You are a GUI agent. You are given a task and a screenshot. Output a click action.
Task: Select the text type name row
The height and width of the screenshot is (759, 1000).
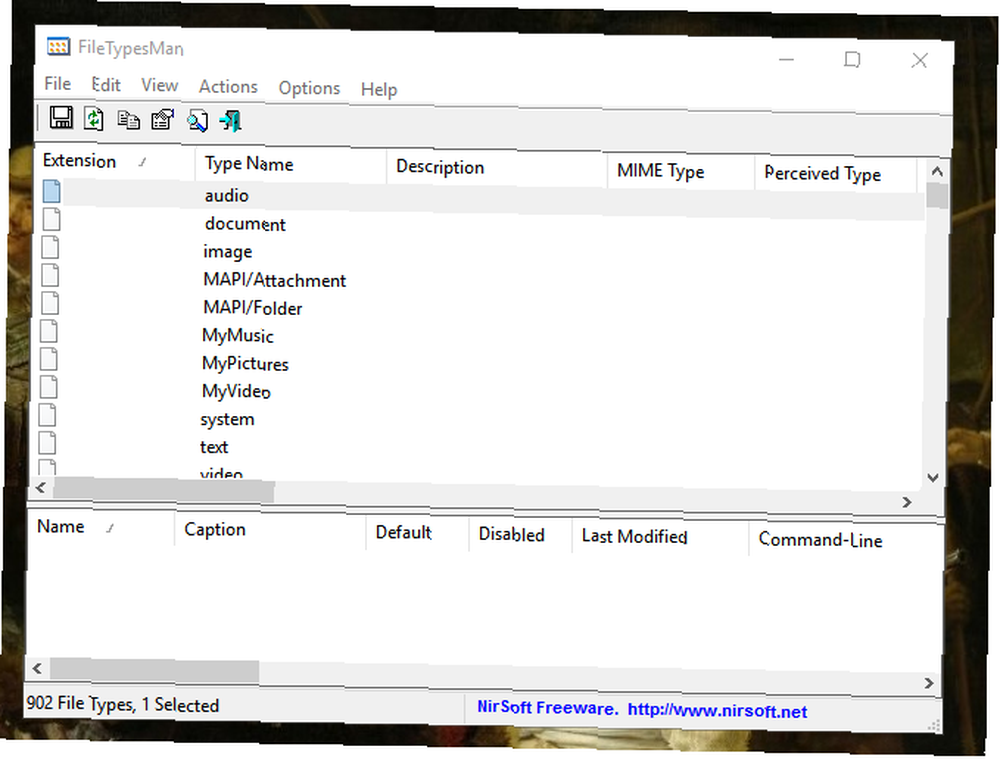click(214, 447)
